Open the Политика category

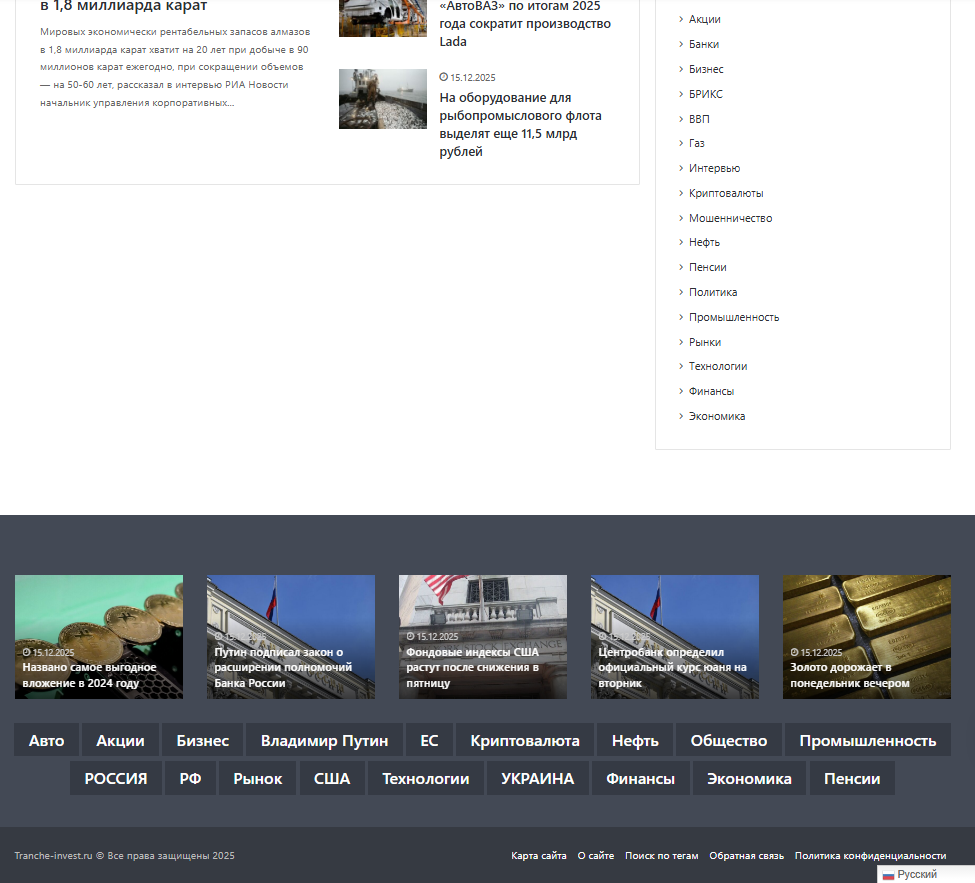(713, 292)
